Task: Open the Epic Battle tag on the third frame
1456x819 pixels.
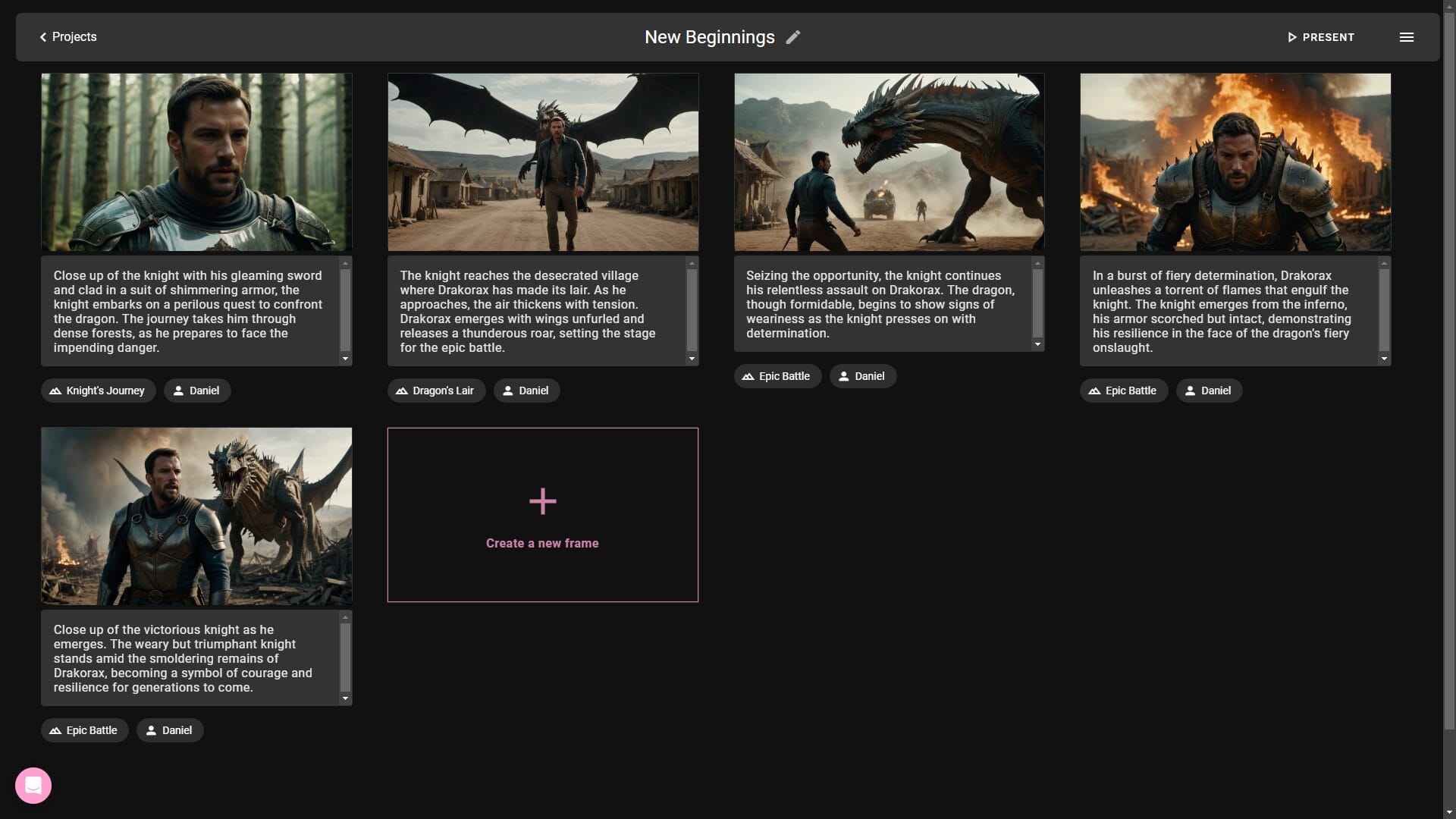Action: [x=777, y=376]
